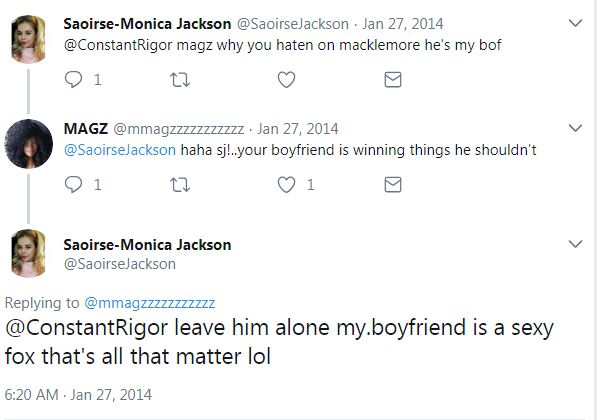Retweet the MAGZ tweet
597x420 pixels.
pos(180,185)
